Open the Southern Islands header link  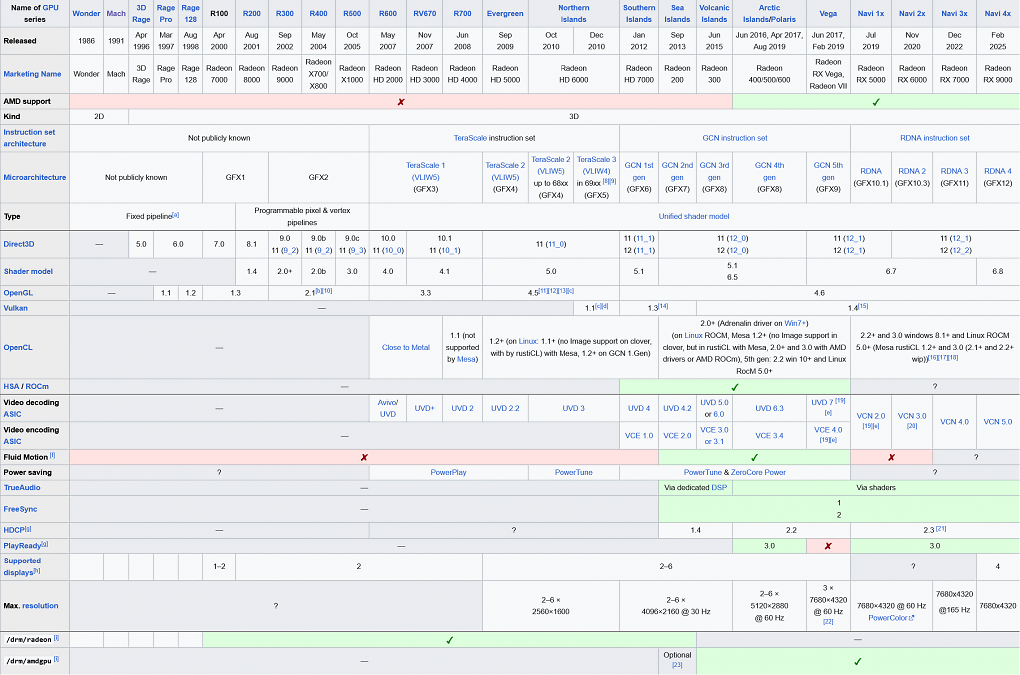[x=639, y=14]
